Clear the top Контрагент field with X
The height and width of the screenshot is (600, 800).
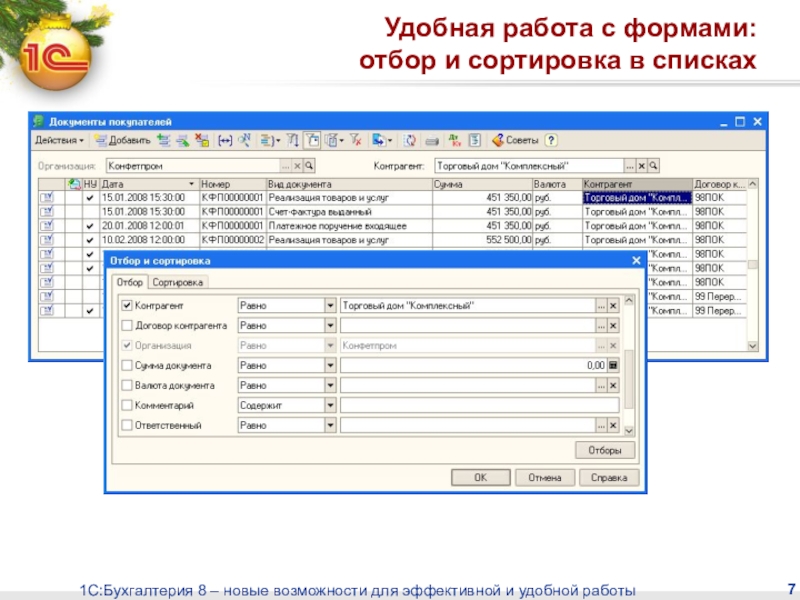click(x=641, y=166)
